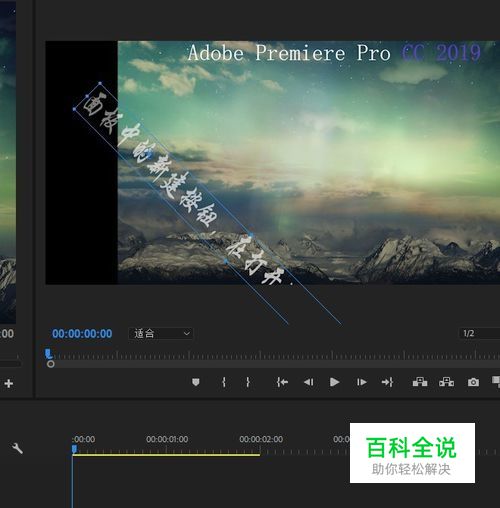Play the program monitor preview

click(x=334, y=382)
